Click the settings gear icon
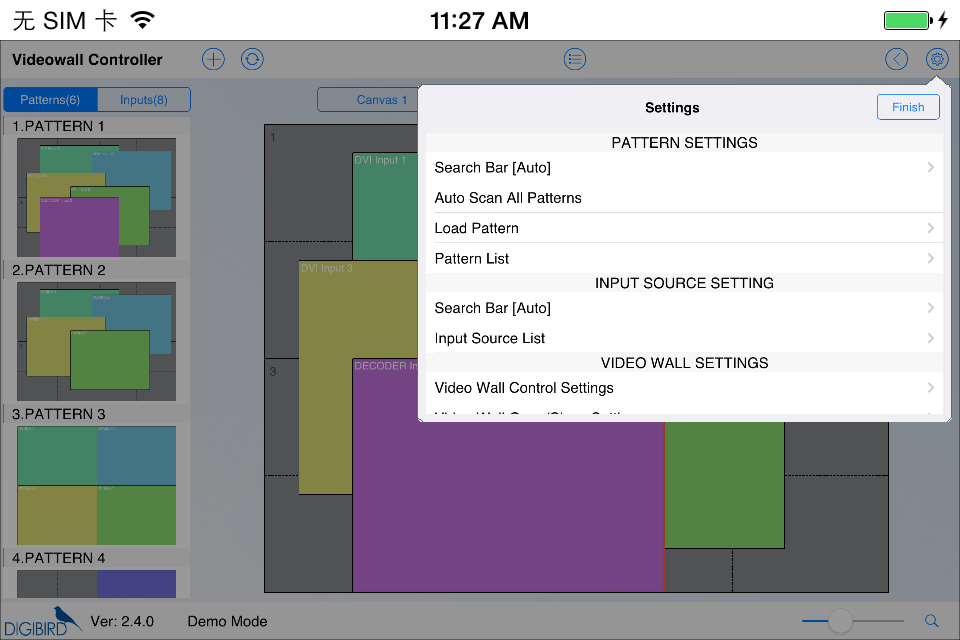 click(x=937, y=59)
